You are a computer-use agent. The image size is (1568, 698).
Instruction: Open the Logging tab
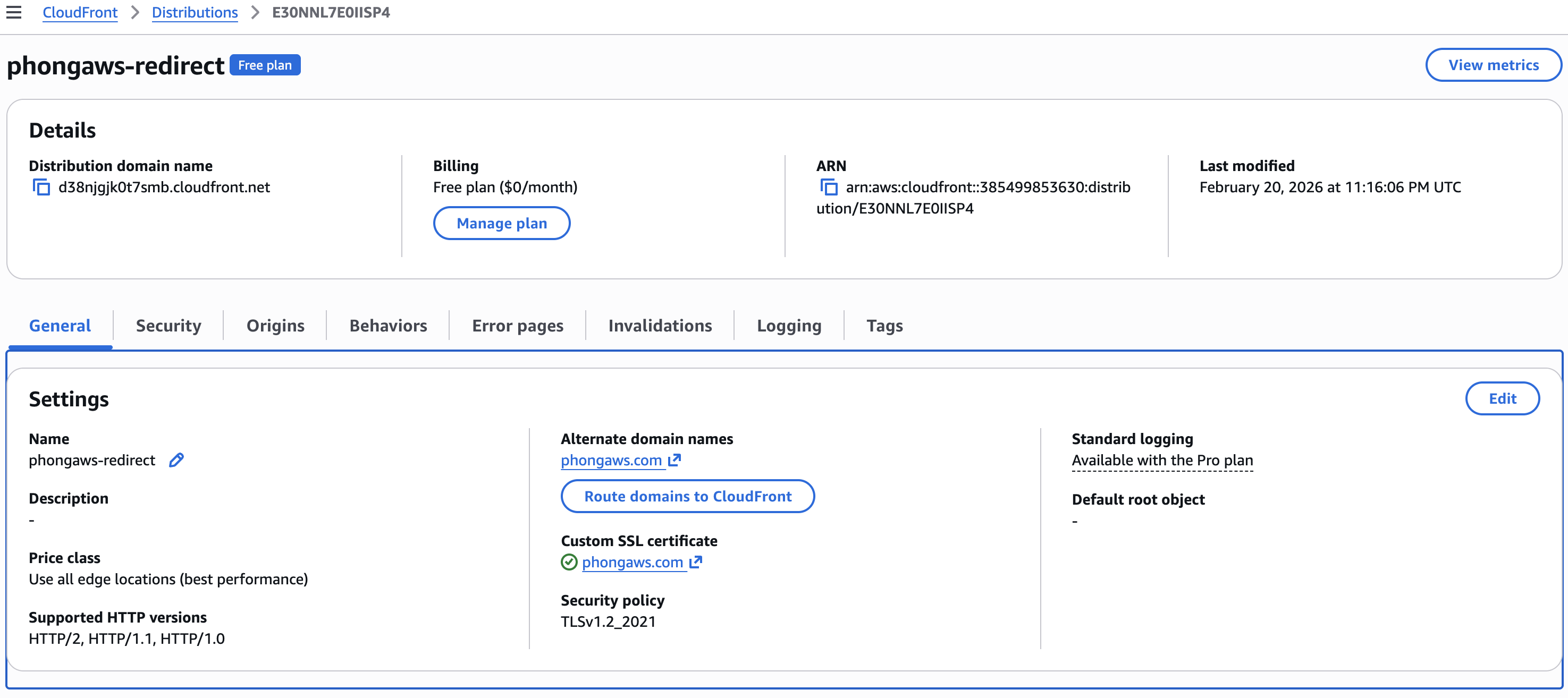789,326
